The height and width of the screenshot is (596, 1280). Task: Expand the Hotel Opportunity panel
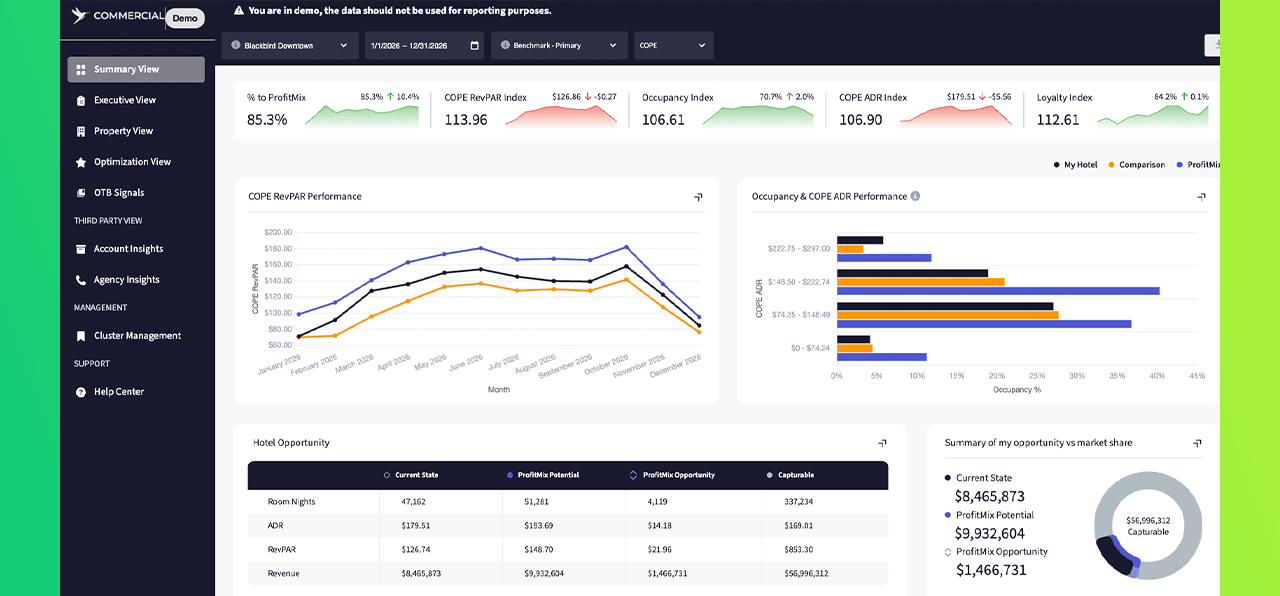coord(882,443)
